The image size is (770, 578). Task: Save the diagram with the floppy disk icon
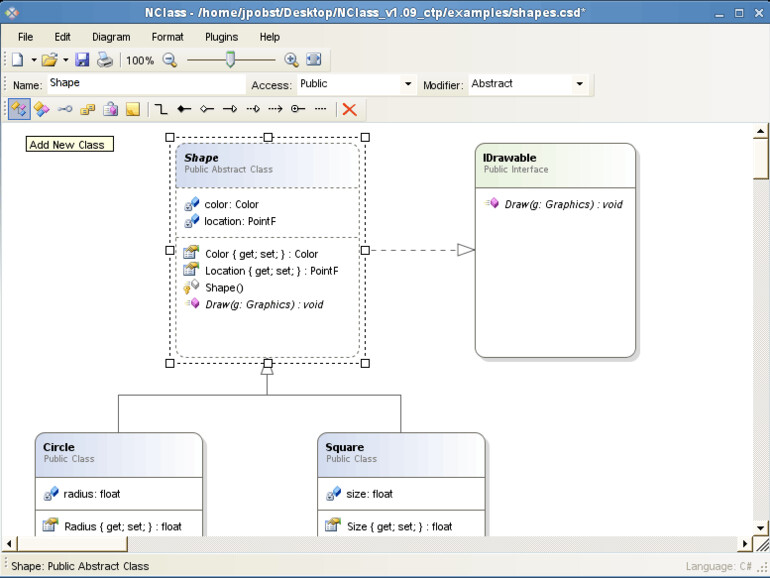click(x=82, y=60)
